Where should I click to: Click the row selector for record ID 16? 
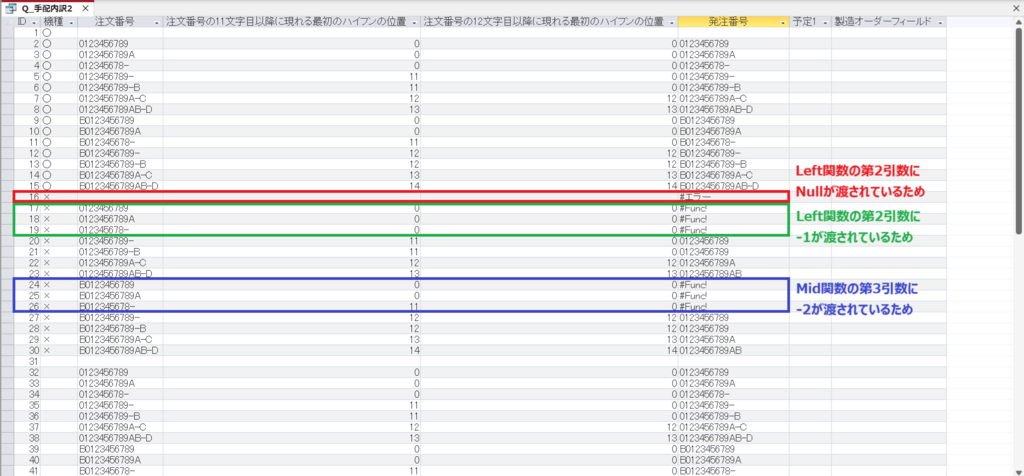click(x=7, y=197)
